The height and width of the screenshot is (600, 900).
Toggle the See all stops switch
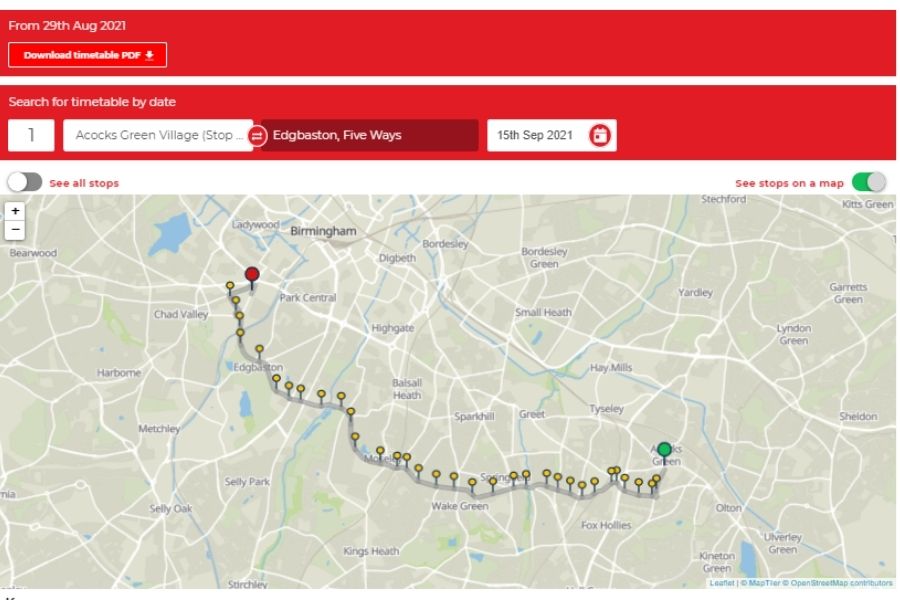(25, 182)
